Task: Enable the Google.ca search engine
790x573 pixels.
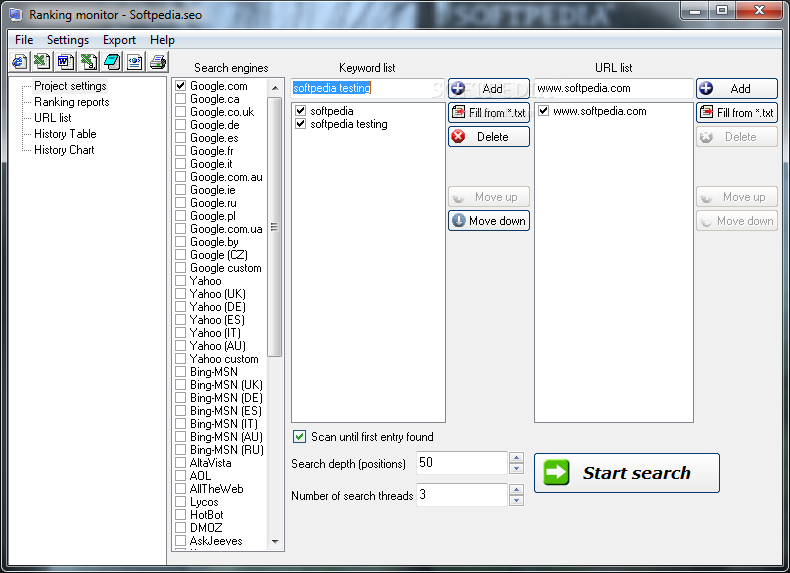Action: coord(180,99)
